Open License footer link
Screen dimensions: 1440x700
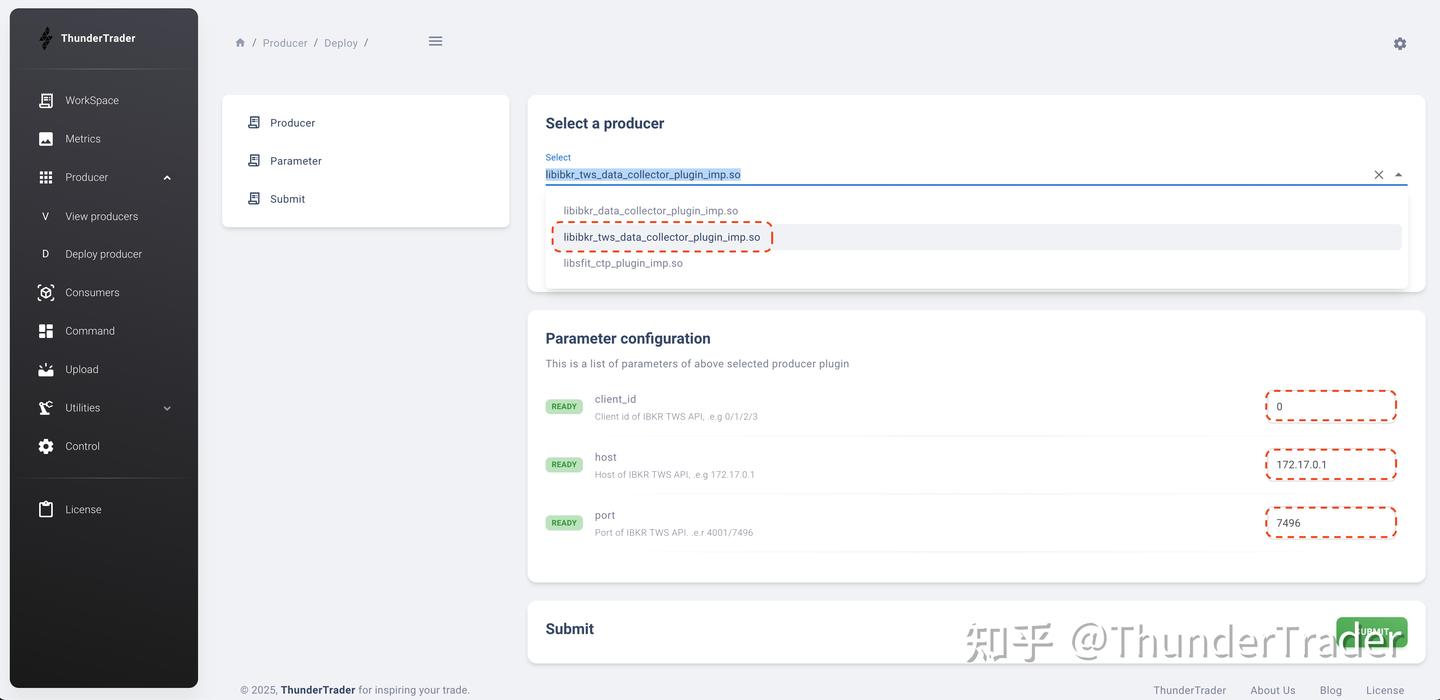coord(1385,690)
